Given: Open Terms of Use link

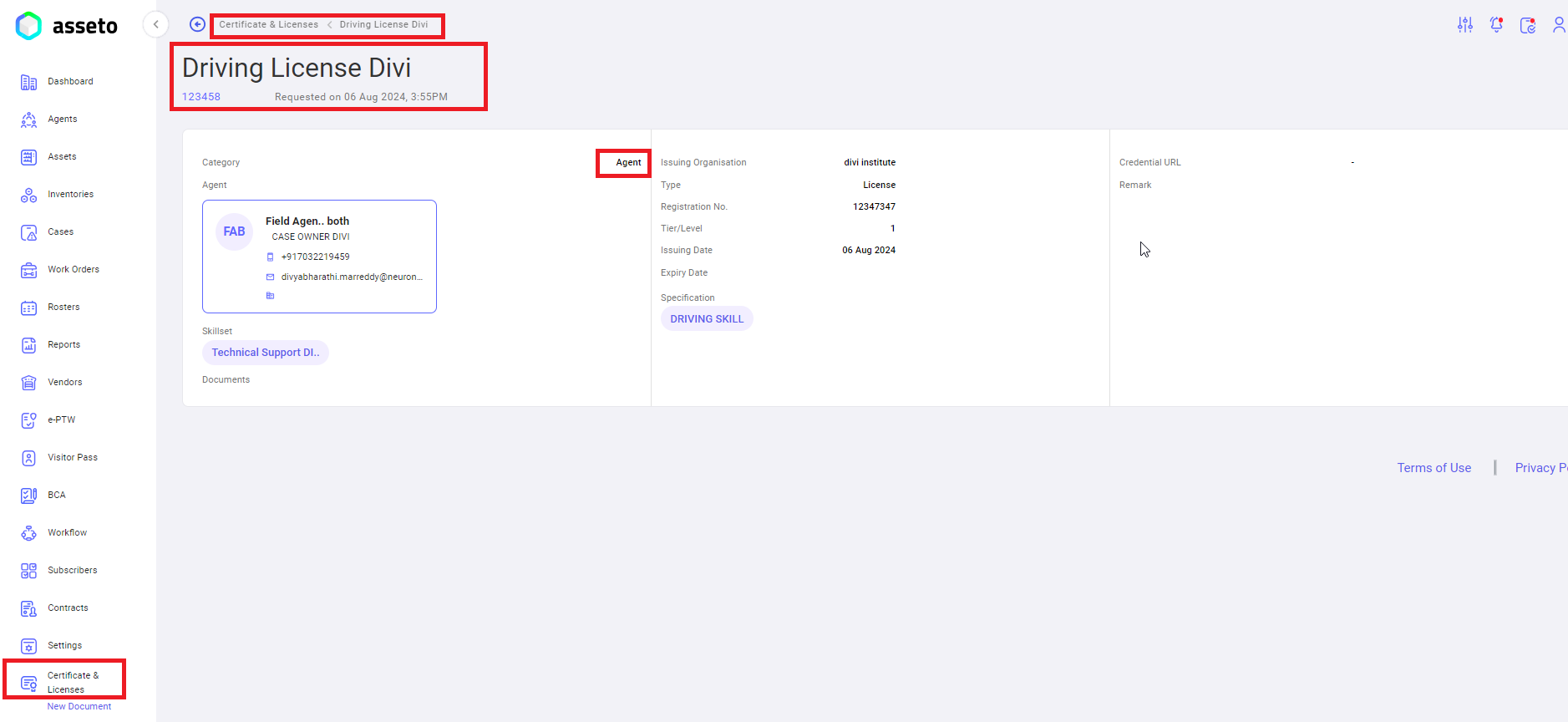Looking at the screenshot, I should [1434, 468].
